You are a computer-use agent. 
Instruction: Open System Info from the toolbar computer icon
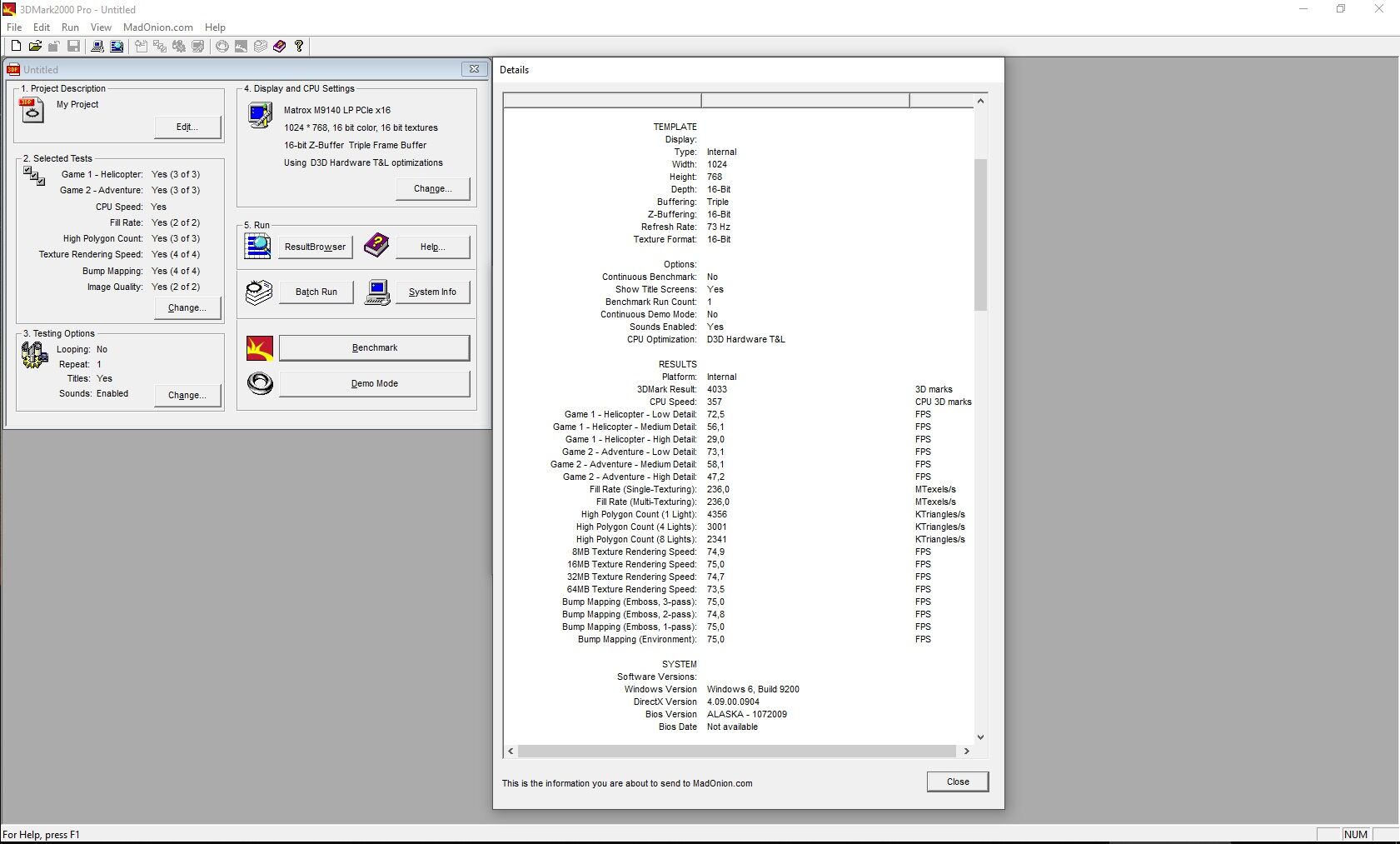coord(97,46)
